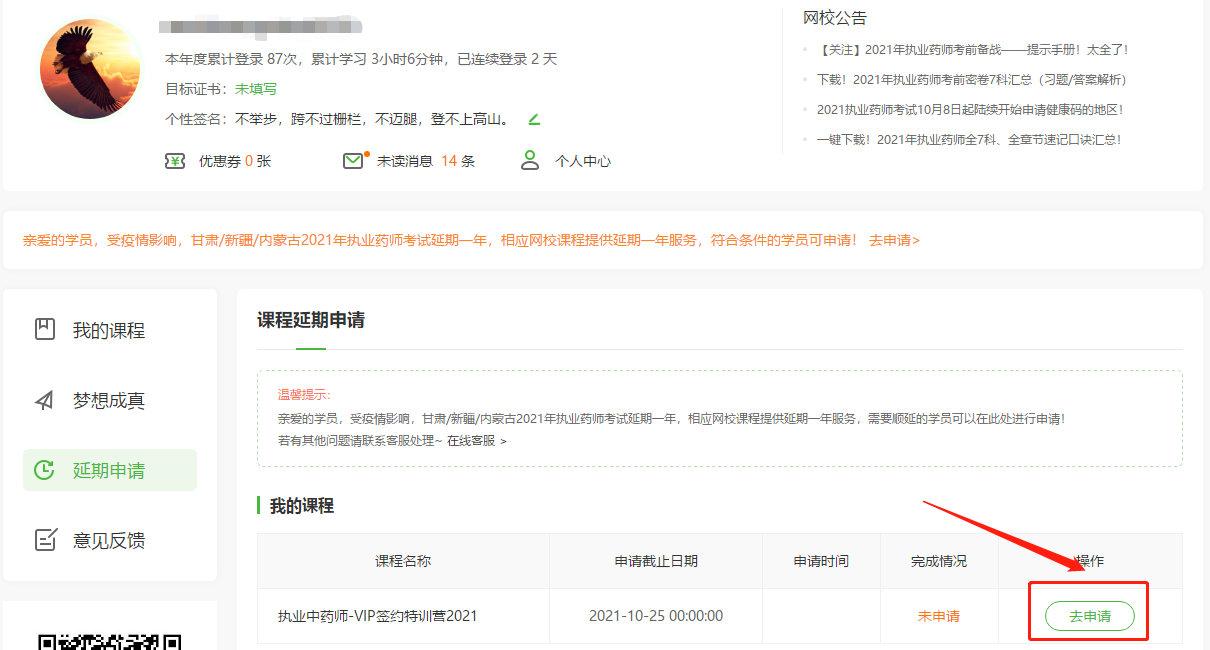
Task: Open 在线客服 link in tips box
Action: [476, 440]
